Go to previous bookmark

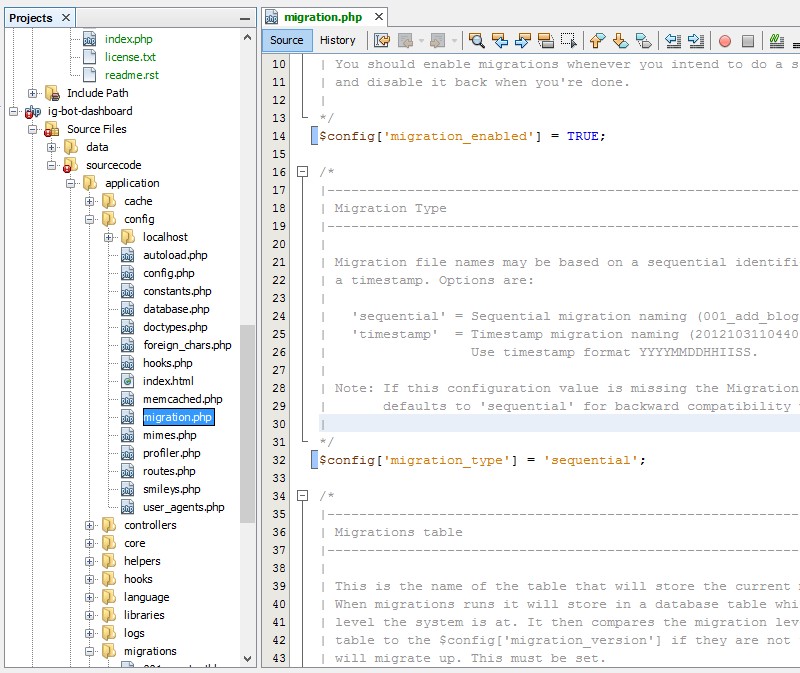coord(598,41)
